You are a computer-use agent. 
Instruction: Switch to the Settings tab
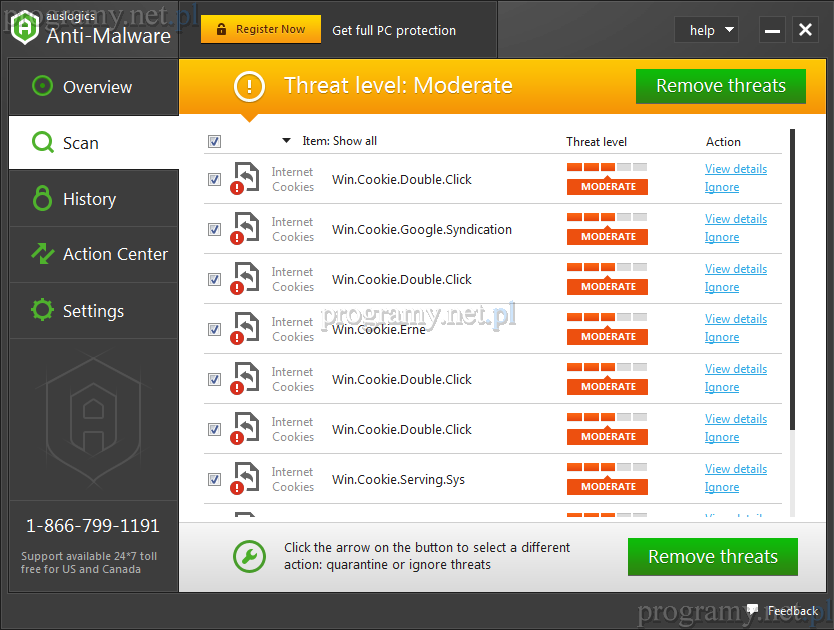point(93,311)
